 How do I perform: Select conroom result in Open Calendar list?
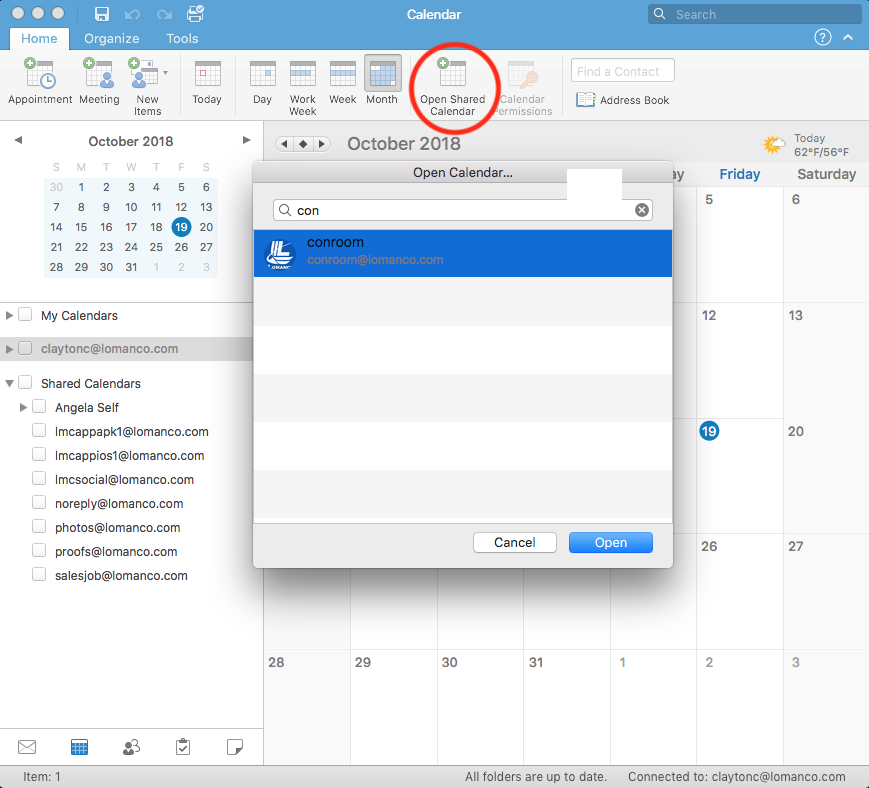[x=463, y=253]
